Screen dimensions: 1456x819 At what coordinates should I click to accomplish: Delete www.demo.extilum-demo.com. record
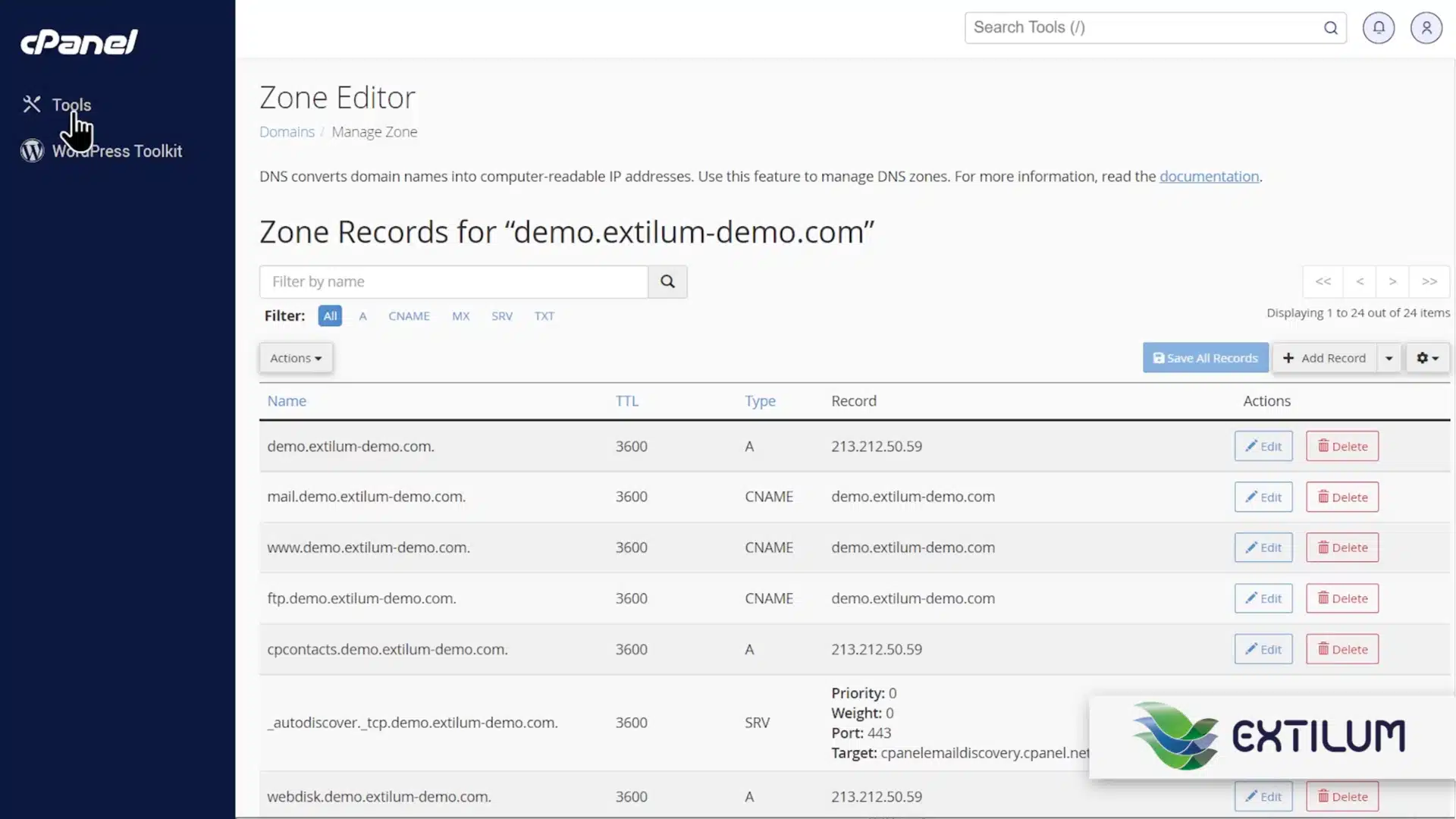(1342, 548)
